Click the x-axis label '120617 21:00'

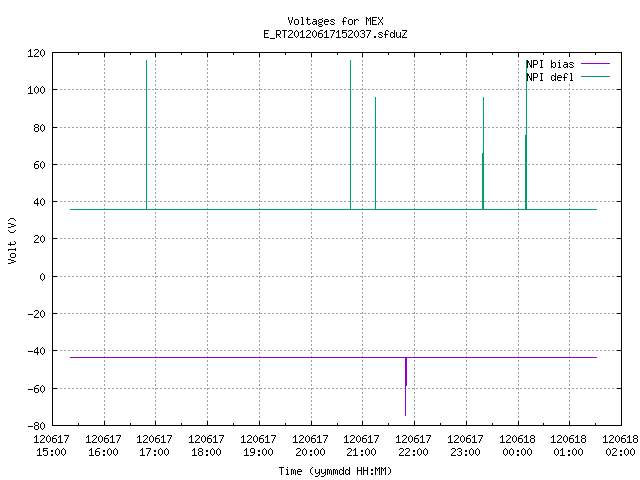pos(361,446)
